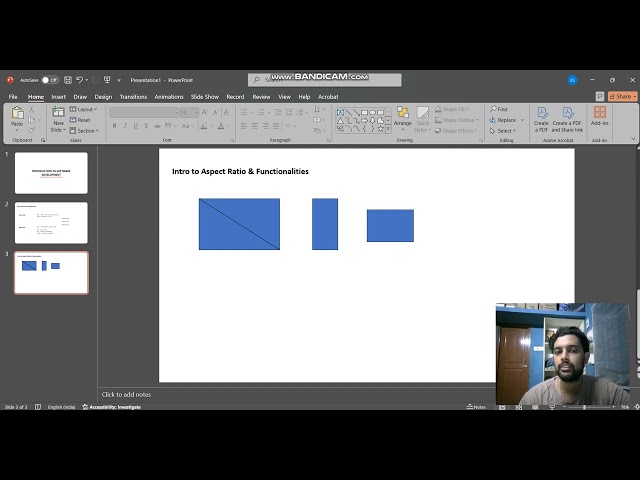Image resolution: width=640 pixels, height=480 pixels.
Task: Click Create a PDF and Share link
Action: (x=567, y=119)
